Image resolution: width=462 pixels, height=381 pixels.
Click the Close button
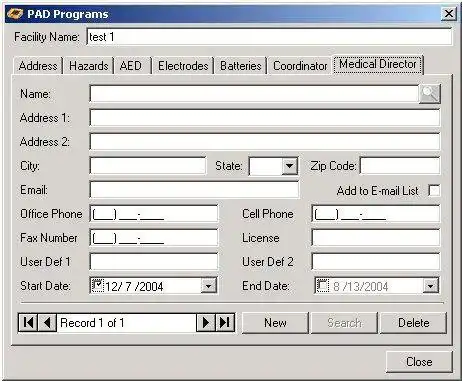pyautogui.click(x=419, y=362)
